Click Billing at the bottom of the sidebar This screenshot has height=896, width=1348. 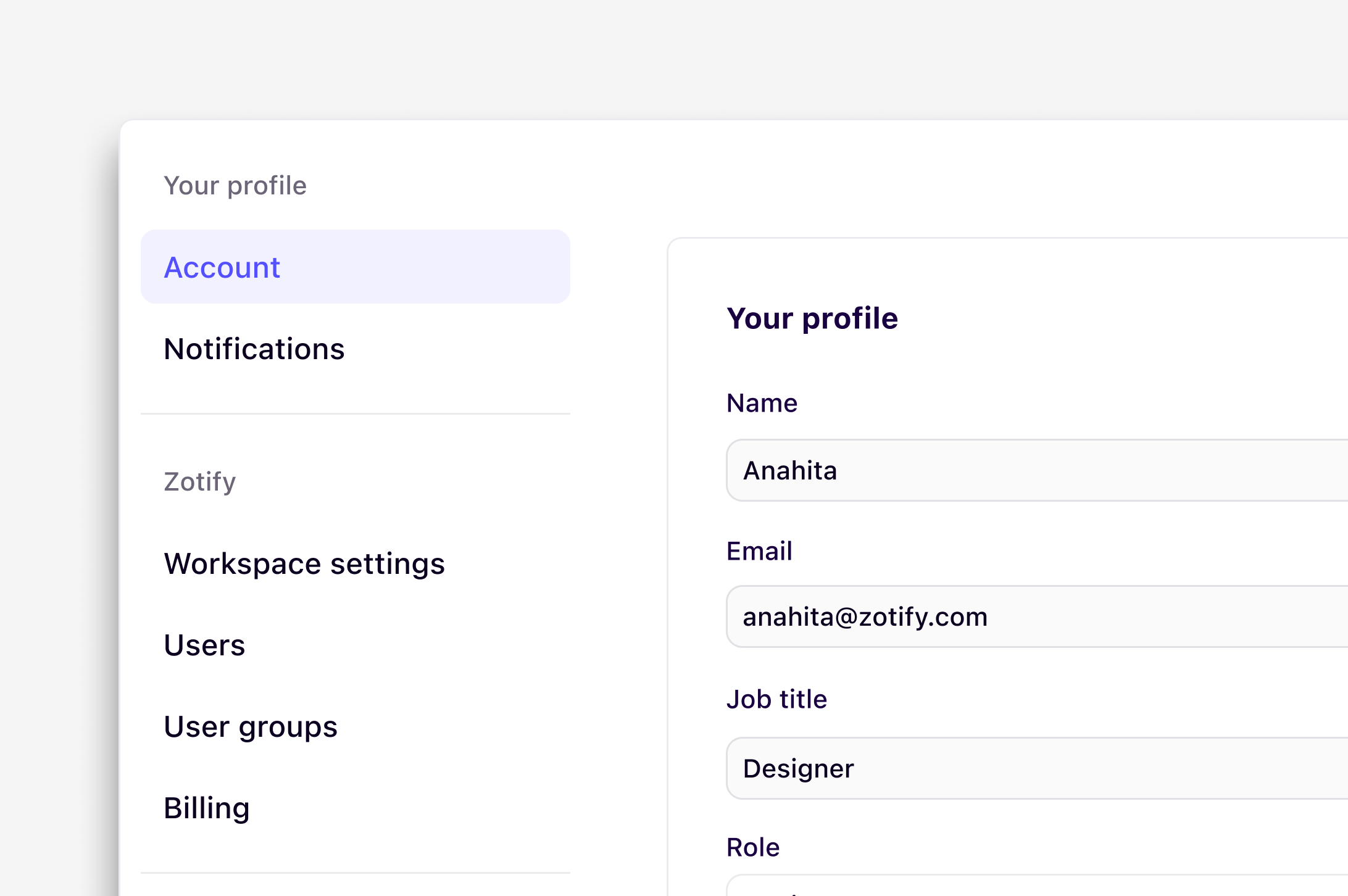[207, 808]
